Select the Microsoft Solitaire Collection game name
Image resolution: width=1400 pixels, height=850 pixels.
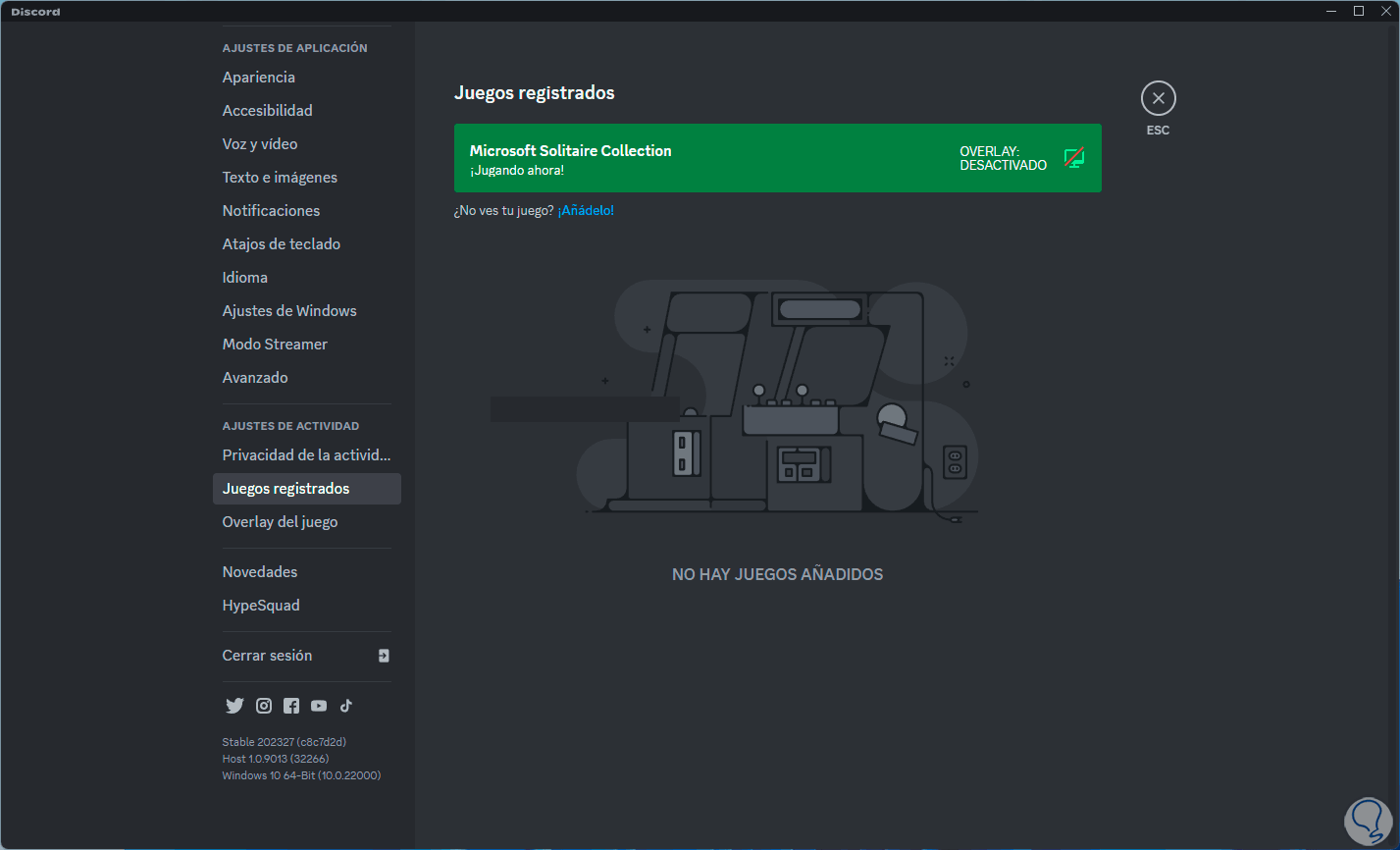pos(570,151)
